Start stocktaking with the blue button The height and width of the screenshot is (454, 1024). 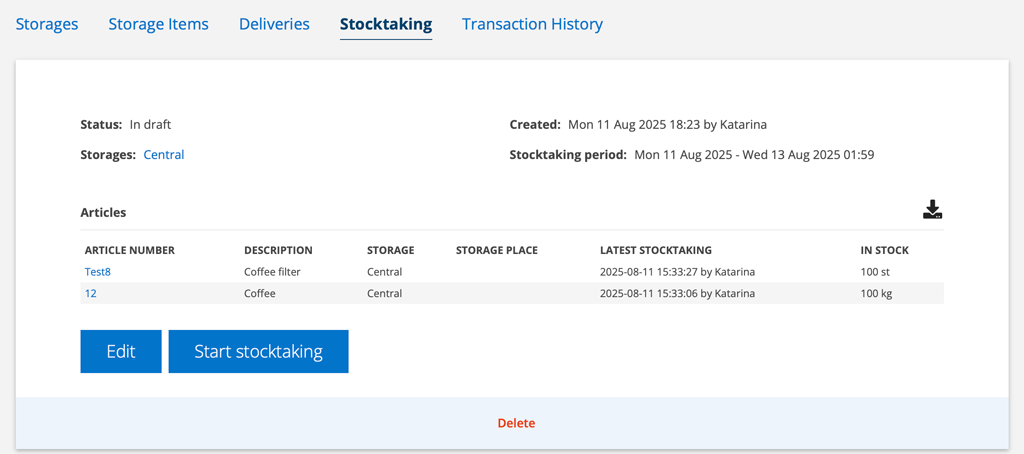click(259, 351)
